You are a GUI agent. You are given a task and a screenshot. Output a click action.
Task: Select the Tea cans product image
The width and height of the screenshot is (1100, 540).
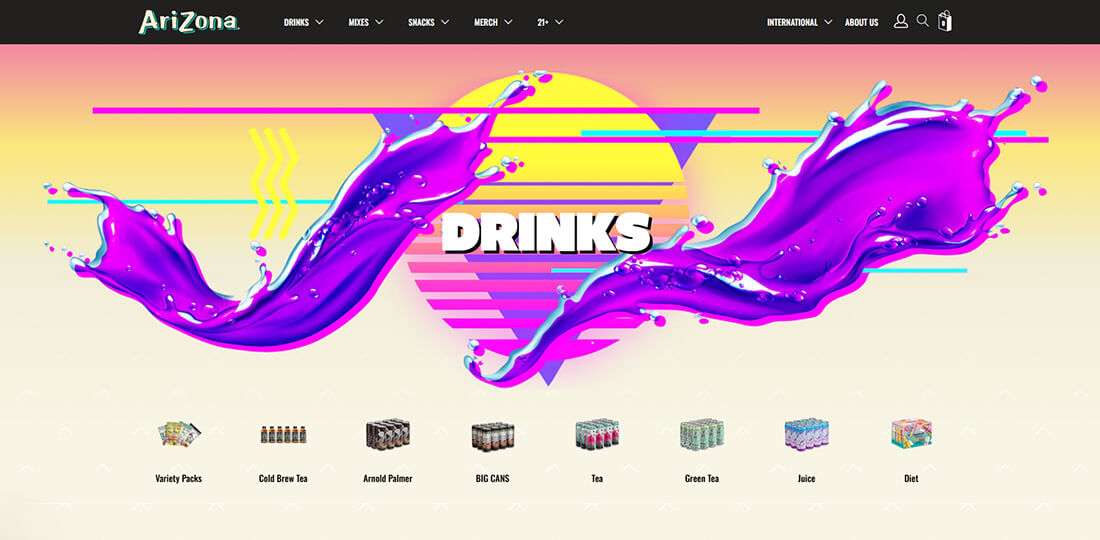(597, 434)
